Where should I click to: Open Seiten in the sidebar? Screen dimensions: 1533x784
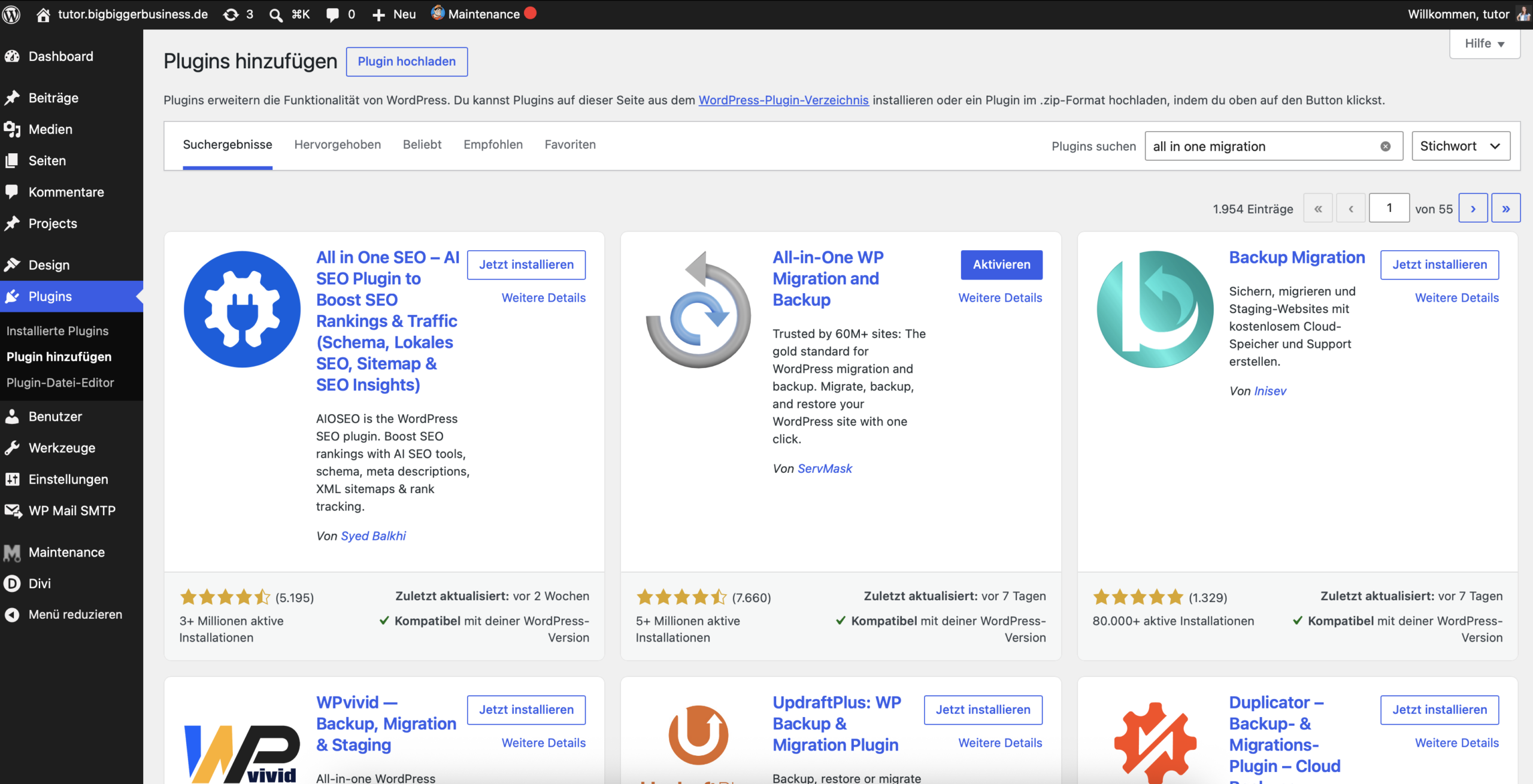47,160
